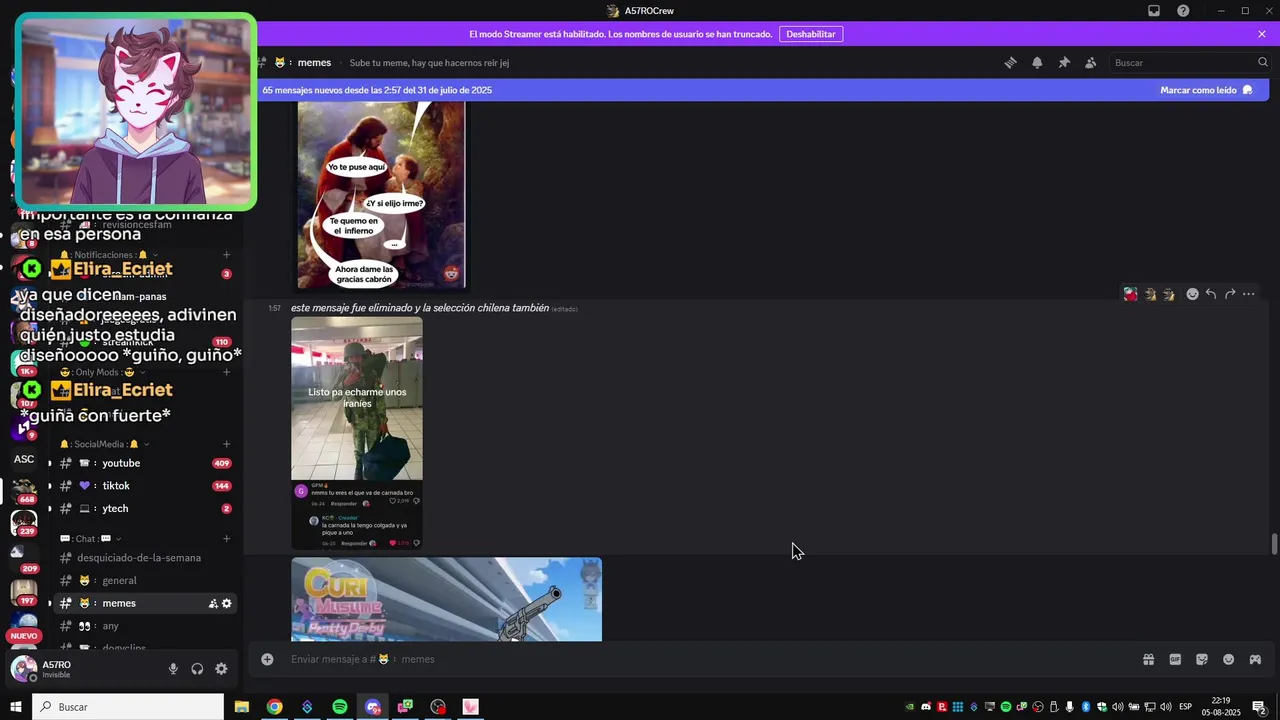Open server with 197 badge
The image size is (1280, 720).
(x=24, y=592)
